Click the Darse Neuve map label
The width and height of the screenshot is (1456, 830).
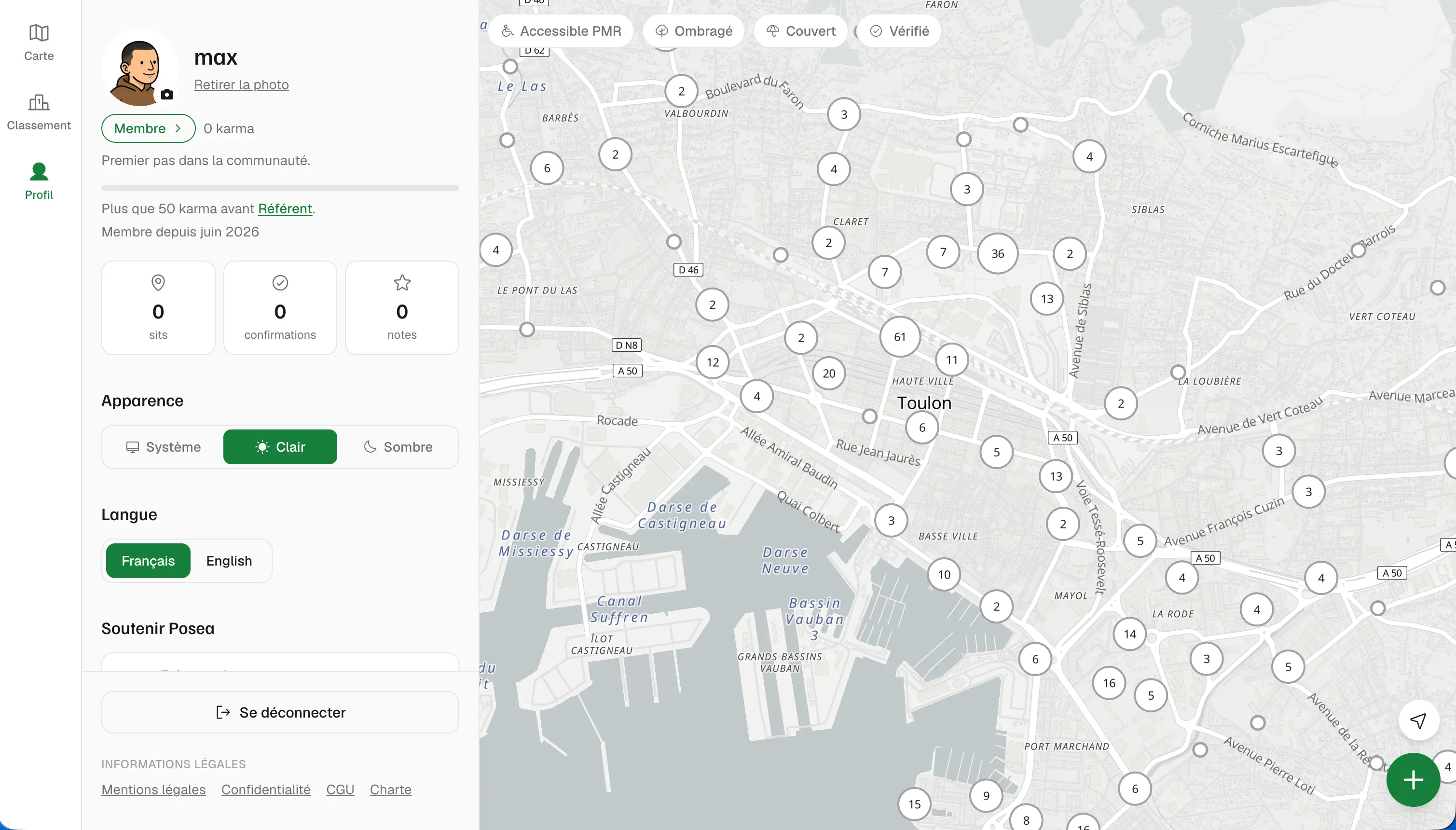[x=785, y=560]
